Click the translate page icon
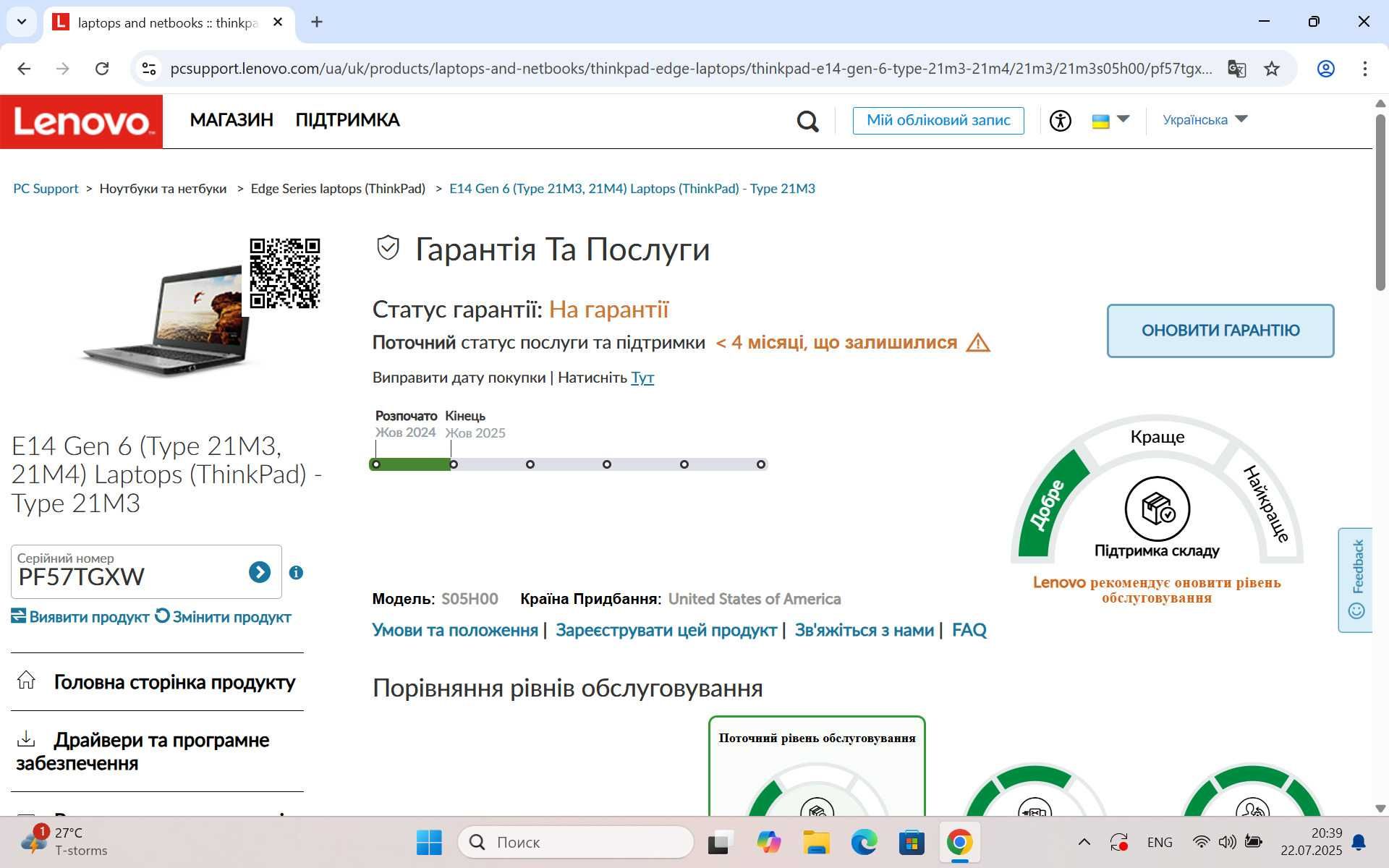Image resolution: width=1389 pixels, height=868 pixels. pyautogui.click(x=1237, y=69)
